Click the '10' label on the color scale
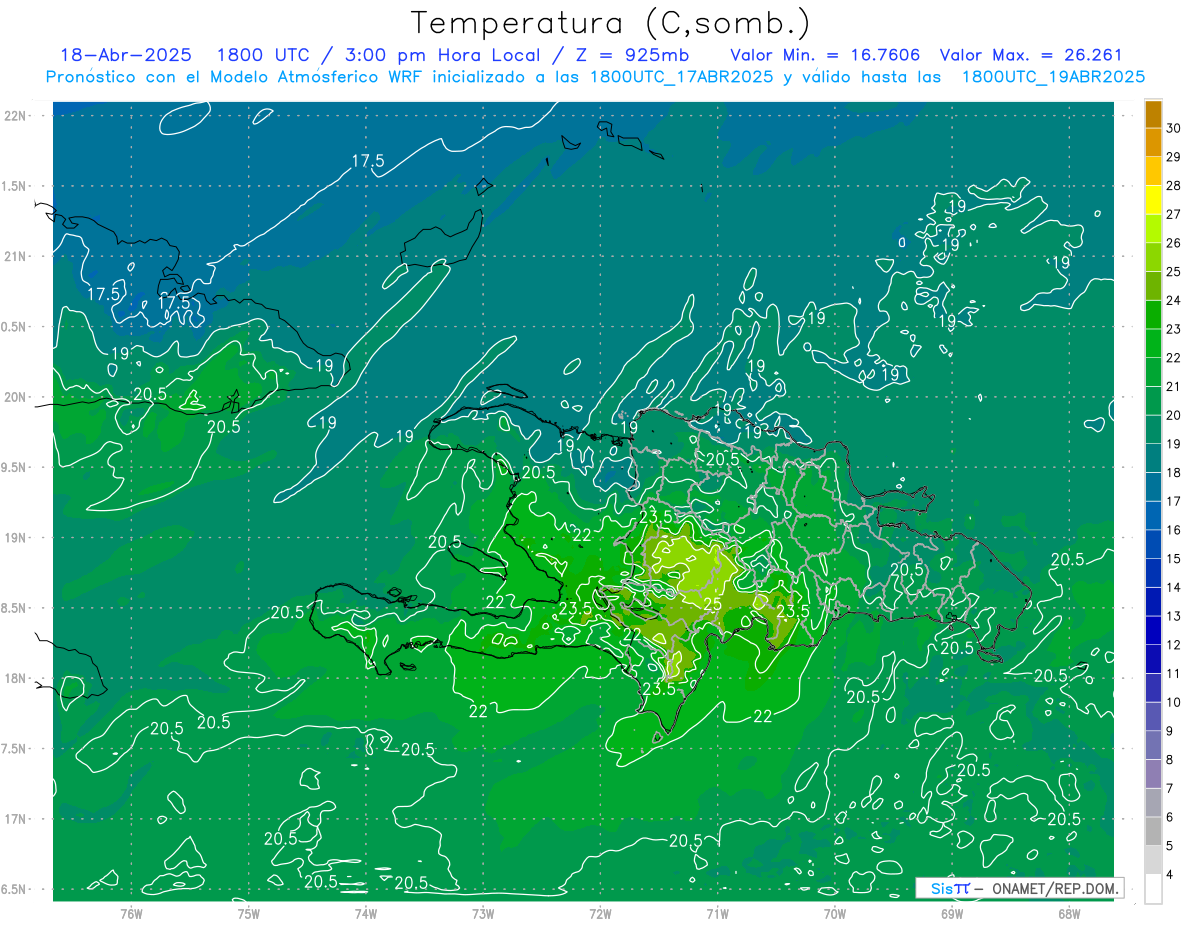This screenshot has height=927, width=1200. pyautogui.click(x=1174, y=702)
